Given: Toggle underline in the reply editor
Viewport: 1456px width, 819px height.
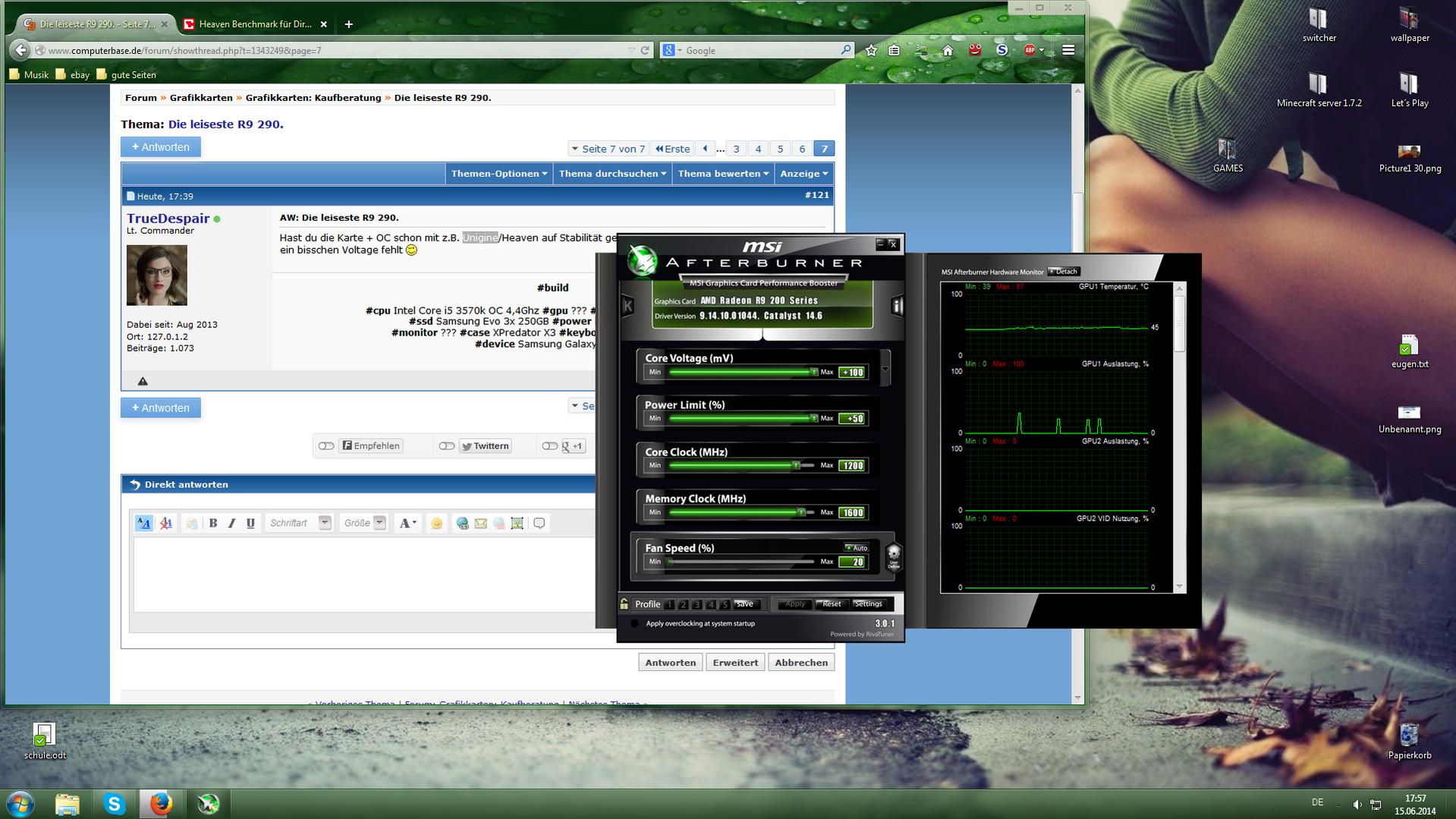Looking at the screenshot, I should point(250,523).
